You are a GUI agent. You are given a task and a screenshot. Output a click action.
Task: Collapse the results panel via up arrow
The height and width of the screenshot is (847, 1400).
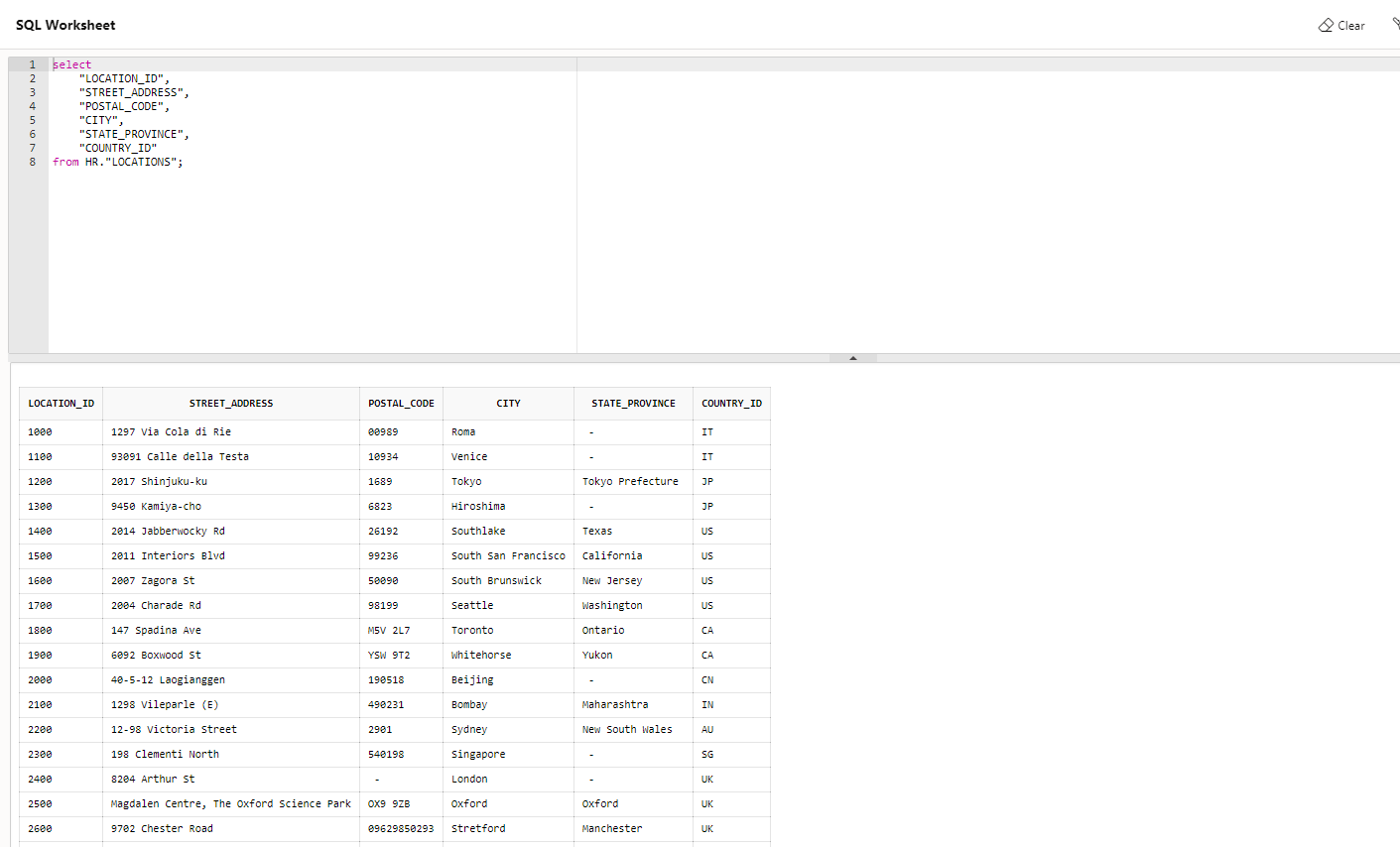pos(851,358)
